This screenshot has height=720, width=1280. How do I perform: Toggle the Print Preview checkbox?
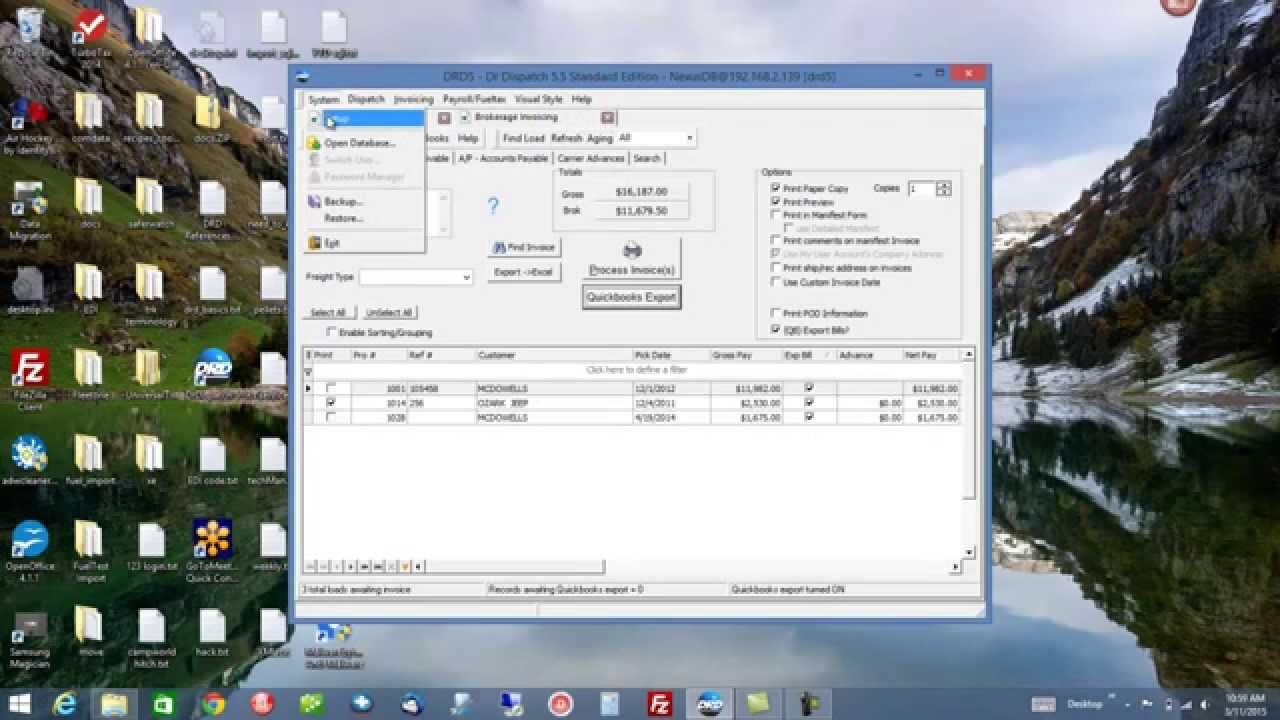click(x=776, y=202)
